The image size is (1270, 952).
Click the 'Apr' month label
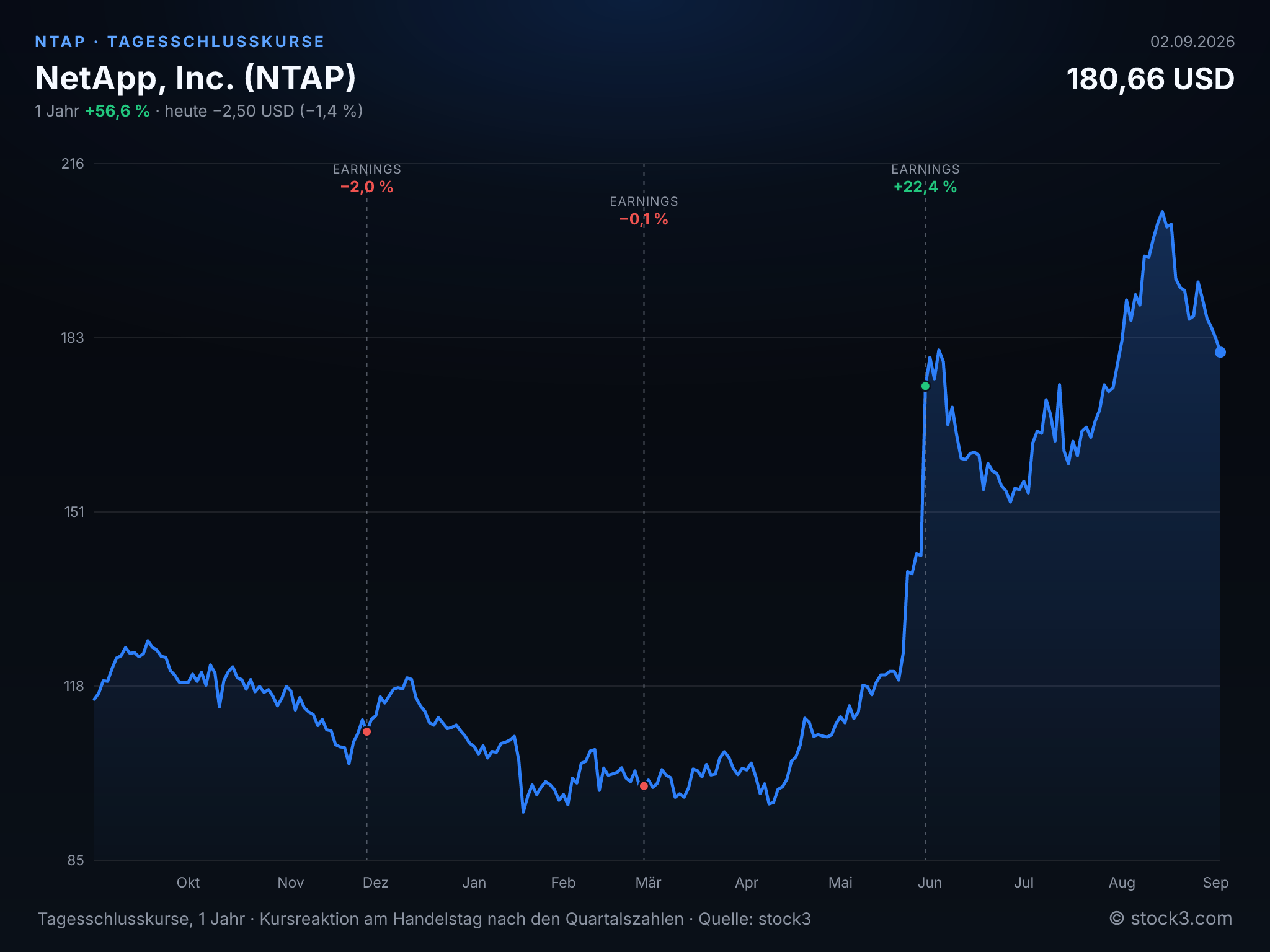click(747, 883)
